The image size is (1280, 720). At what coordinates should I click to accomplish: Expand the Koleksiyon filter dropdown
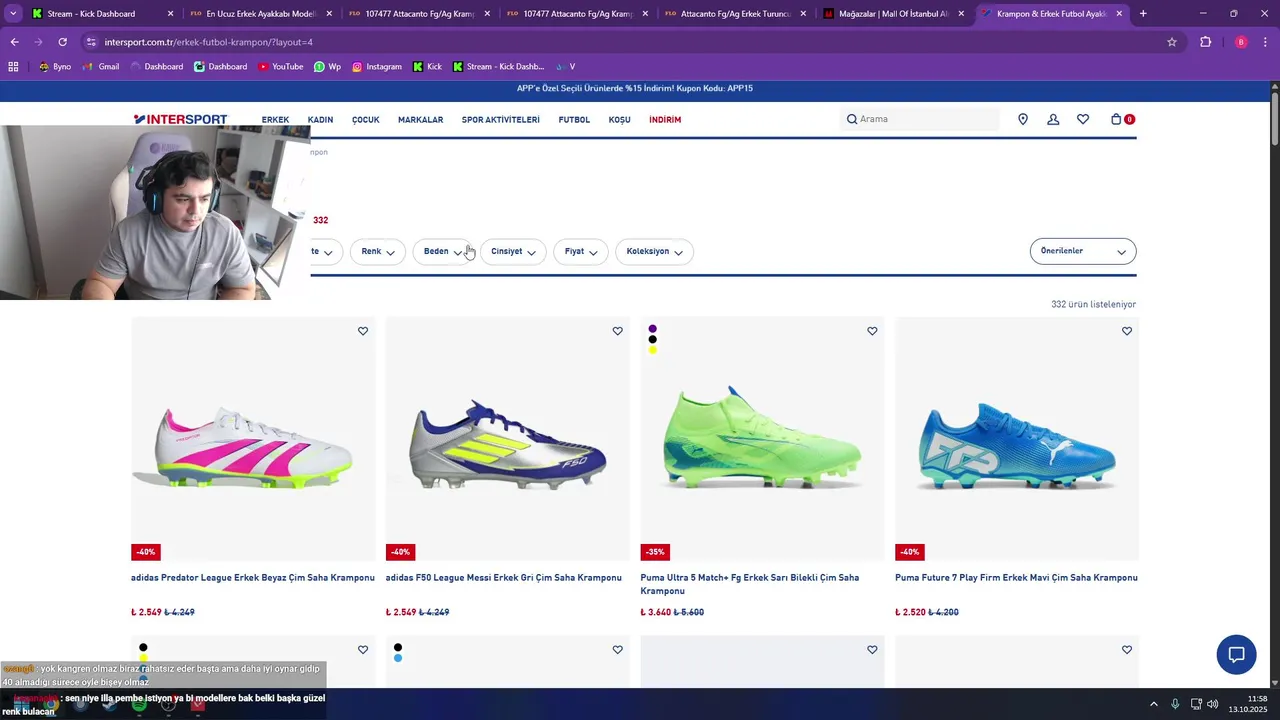(654, 252)
